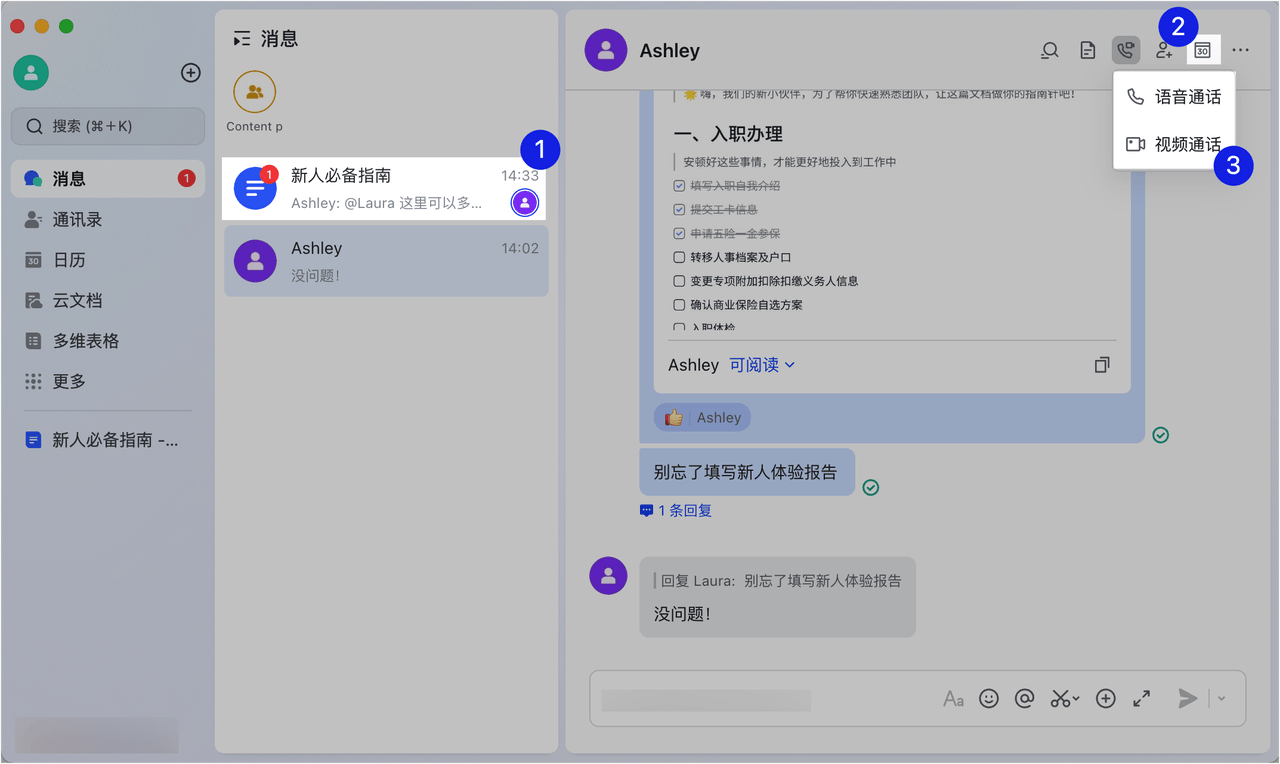Screen dimensions: 1280x764
Task: Open 更多 in the sidebar
Action: [x=108, y=381]
